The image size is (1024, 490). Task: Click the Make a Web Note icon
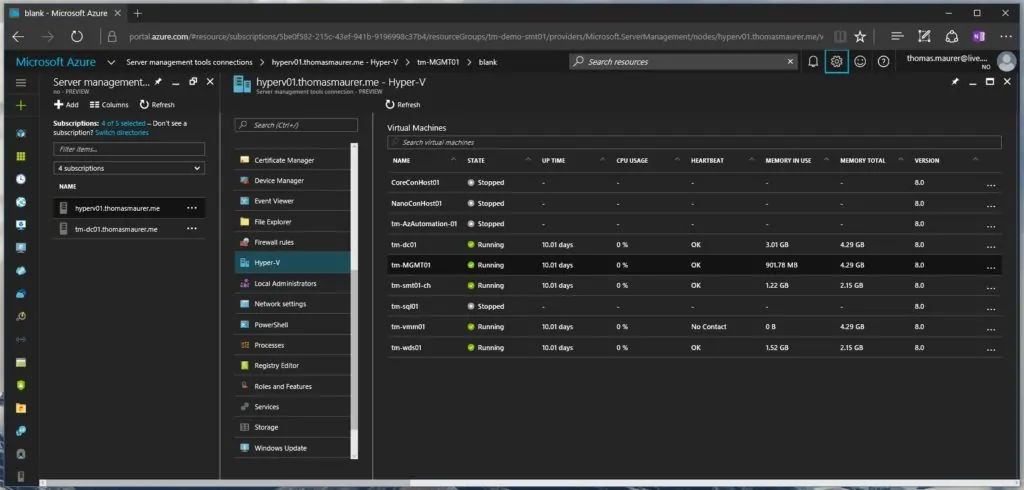point(924,37)
